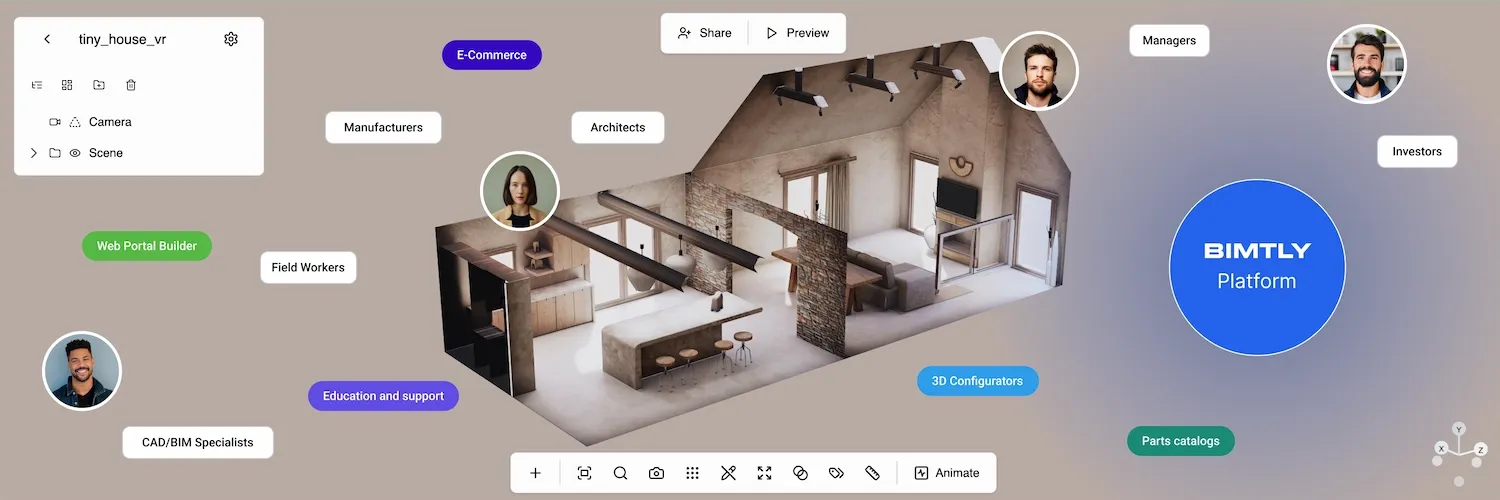Select the Camera item in scene tree

point(110,122)
